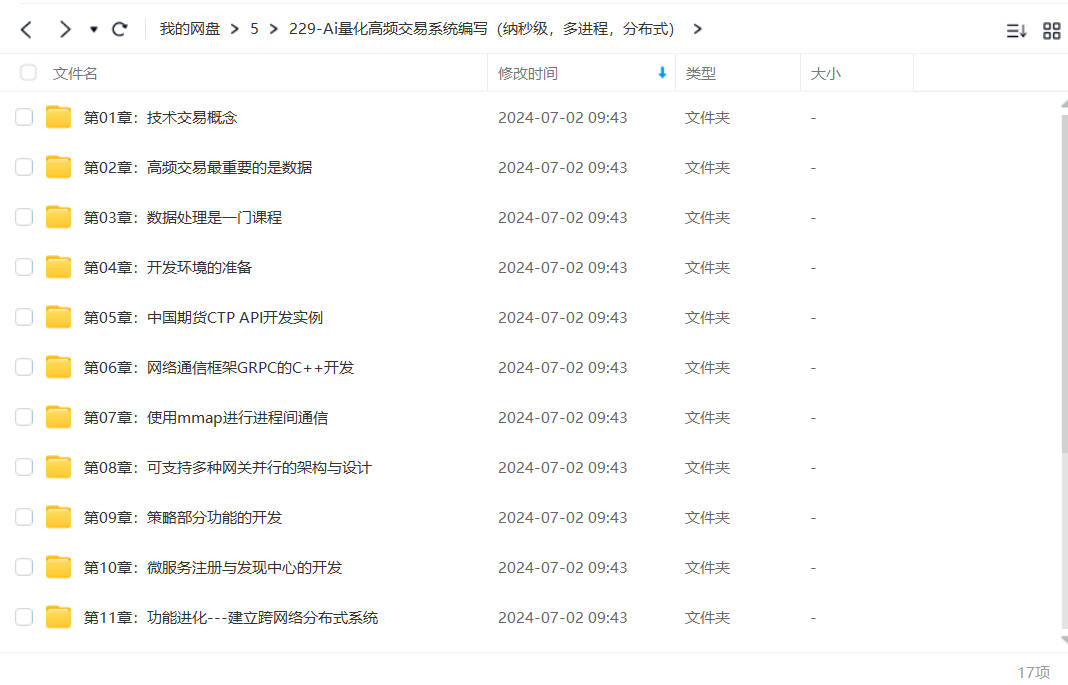
Task: Click the 我的网盘 breadcrumb
Action: 189,29
